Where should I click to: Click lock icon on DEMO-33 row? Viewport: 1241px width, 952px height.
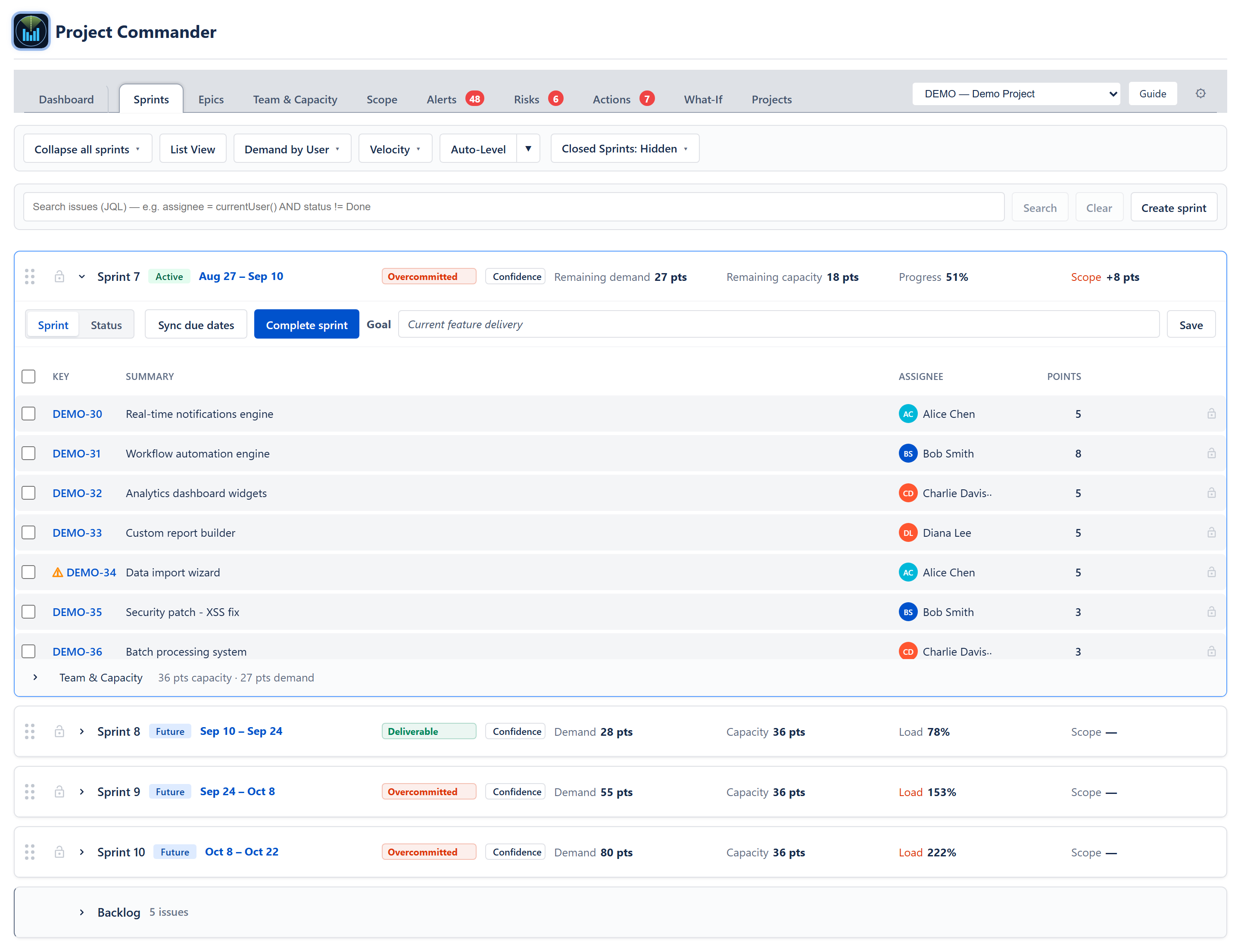click(1211, 533)
